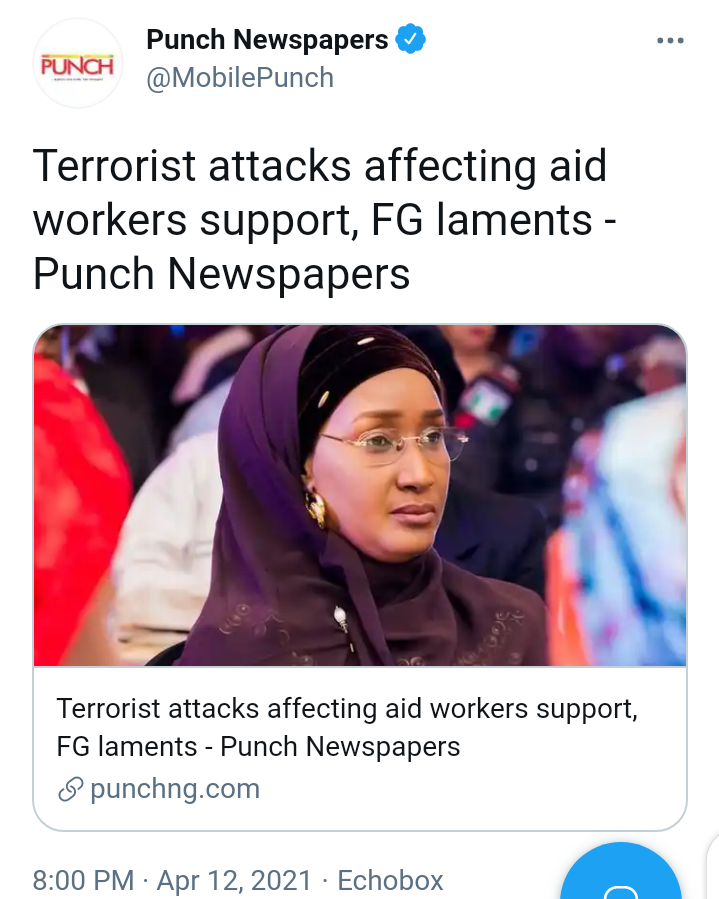The width and height of the screenshot is (719, 899).
Task: Click the blue verified badge
Action: [411, 39]
